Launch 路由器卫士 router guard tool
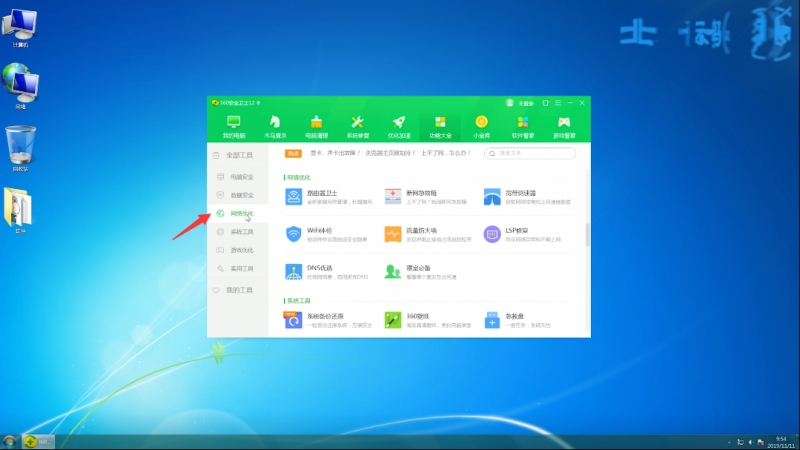This screenshot has width=800, height=450. tap(329, 197)
